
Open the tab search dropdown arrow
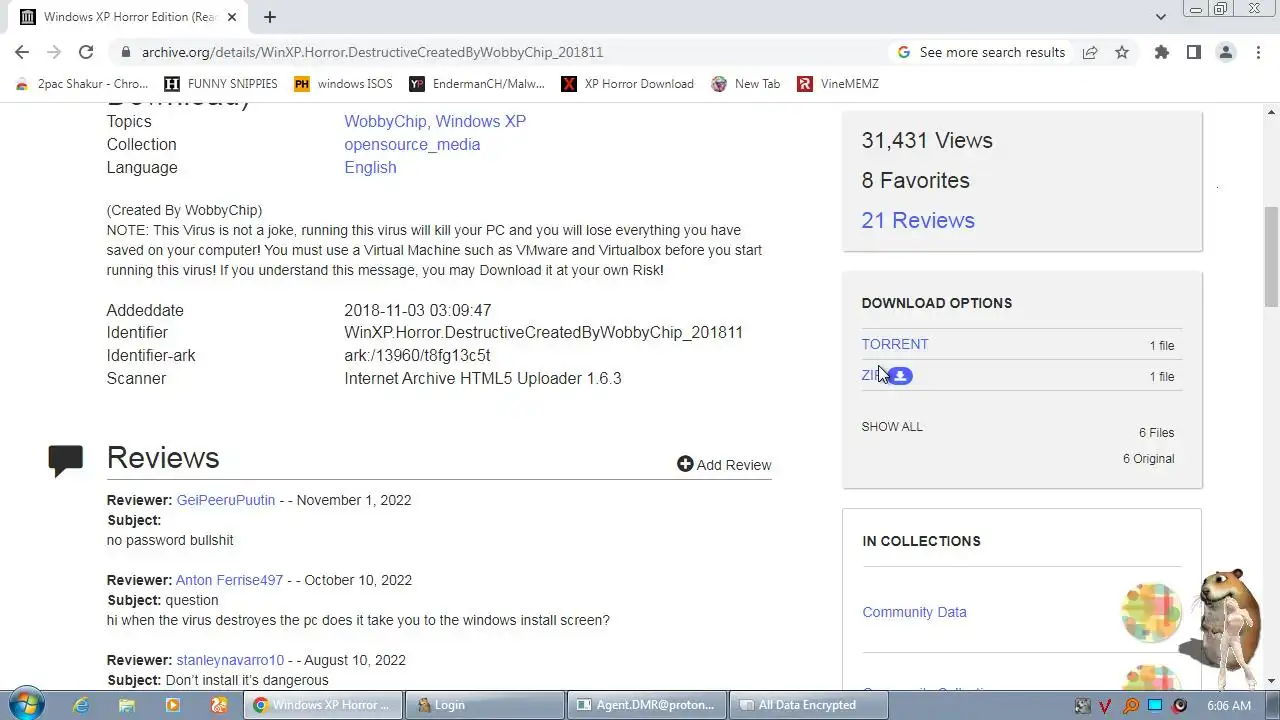point(1160,17)
